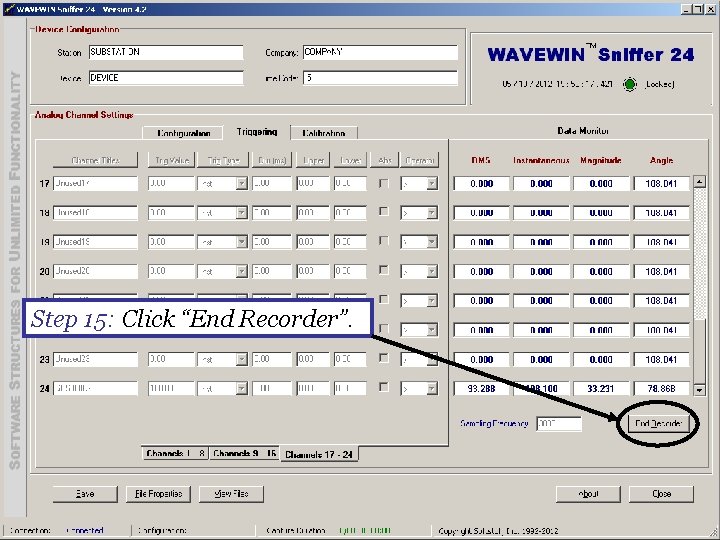Click the View Files button
Viewport: 720px width, 540px height.
click(x=231, y=494)
